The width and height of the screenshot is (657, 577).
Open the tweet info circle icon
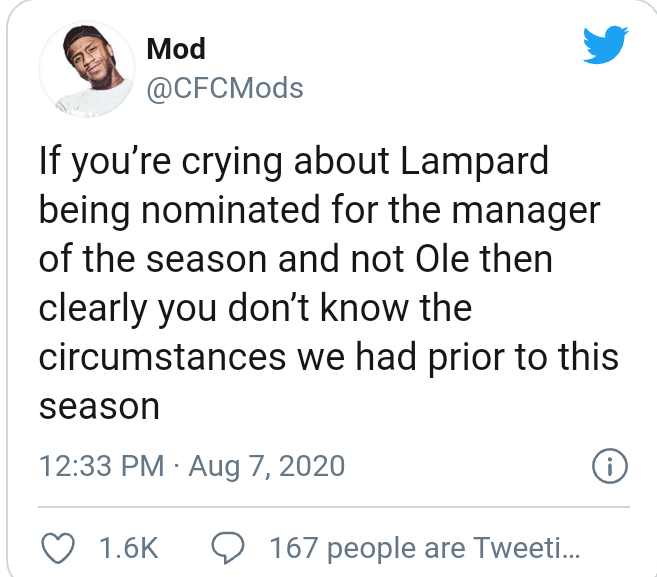pos(610,466)
